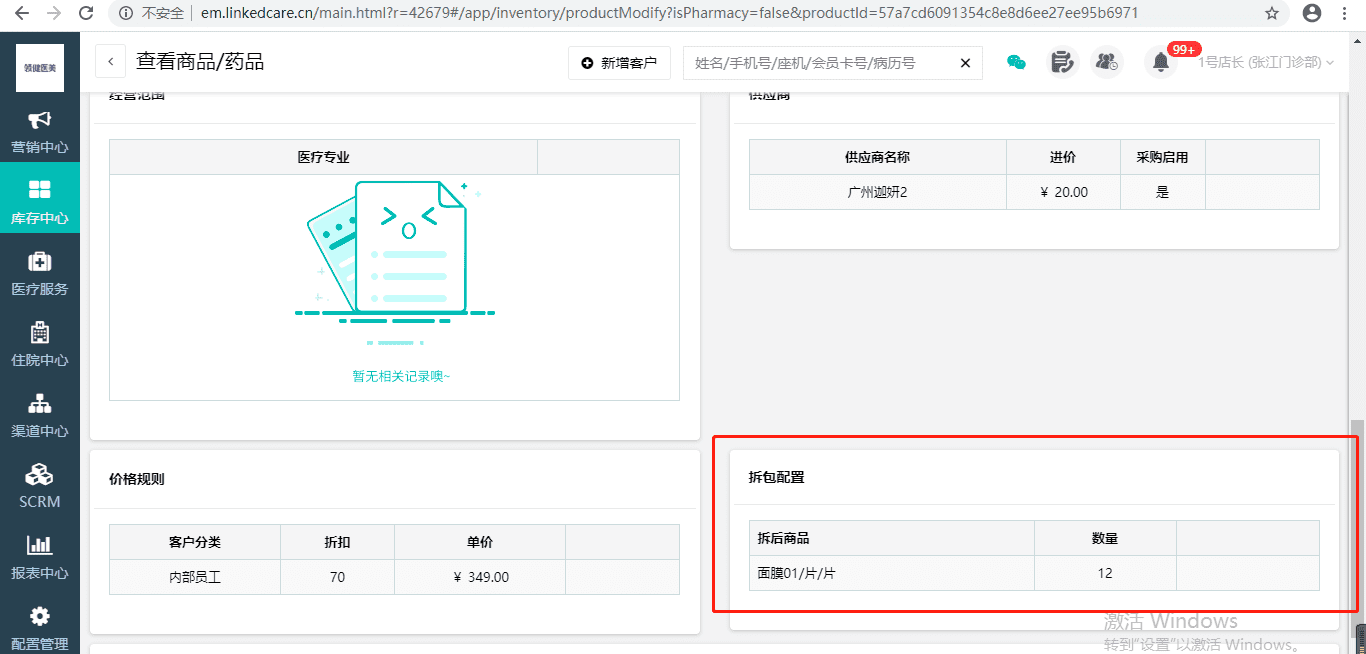1366x654 pixels.
Task: Click the back chevron beside page title
Action: pos(110,62)
